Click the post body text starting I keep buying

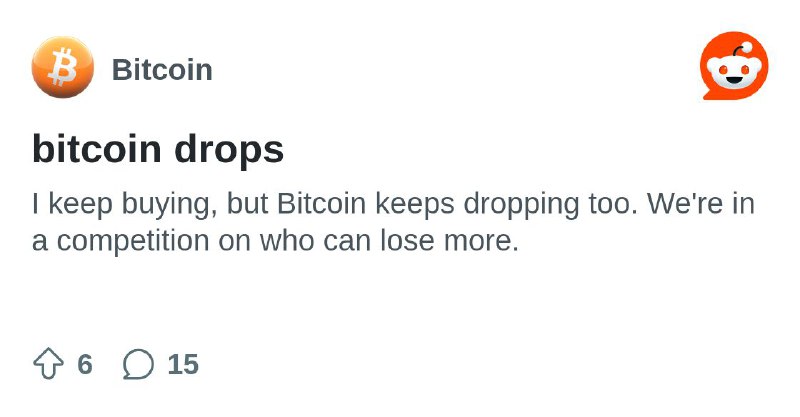pyautogui.click(x=393, y=222)
